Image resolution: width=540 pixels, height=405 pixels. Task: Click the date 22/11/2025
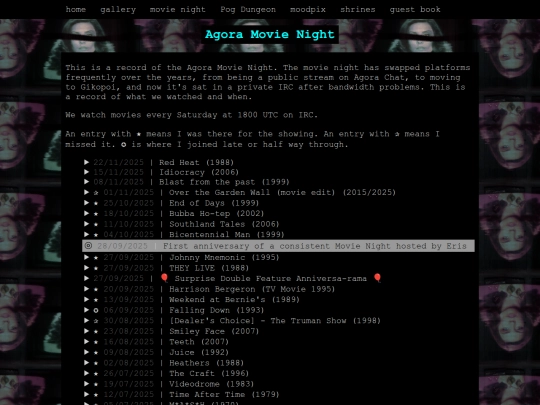pos(118,162)
